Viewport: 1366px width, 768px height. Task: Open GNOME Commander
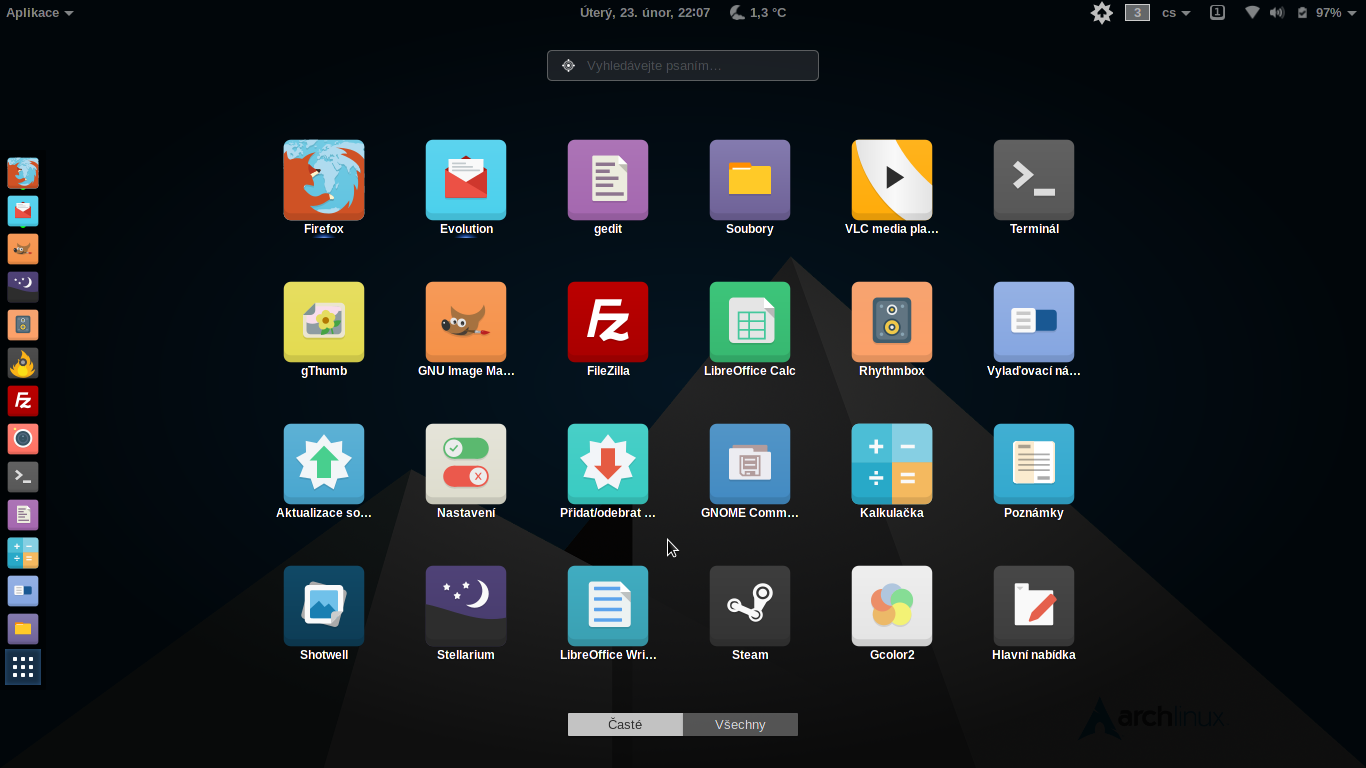pyautogui.click(x=750, y=465)
